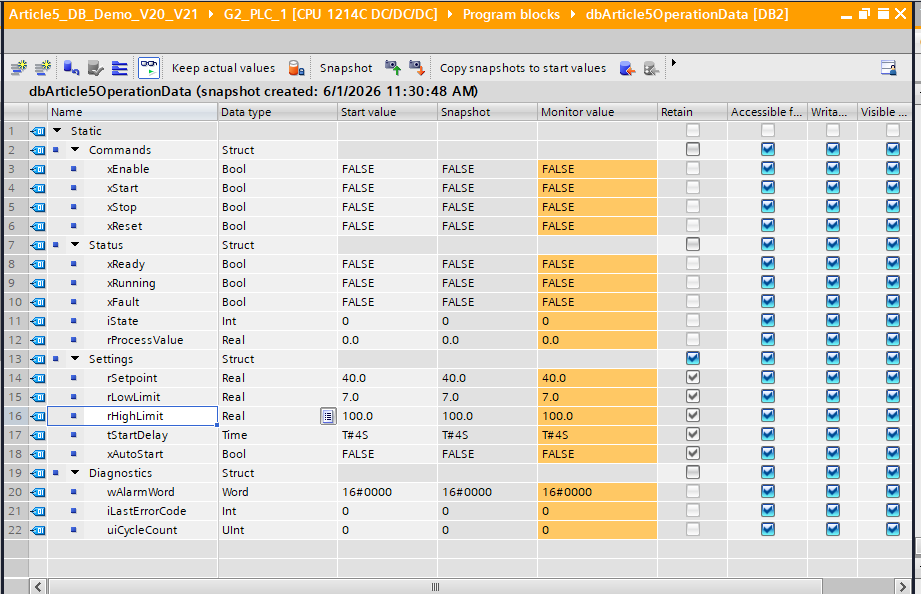Click the horizontal scrollbar thumb

435,586
